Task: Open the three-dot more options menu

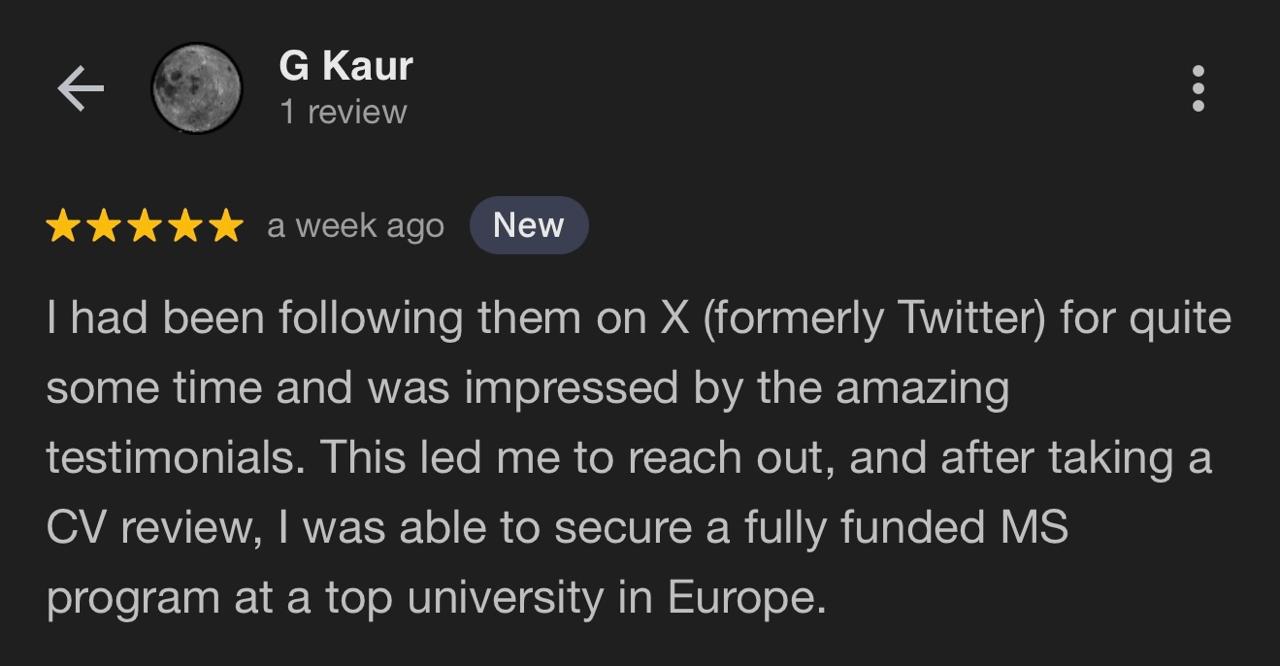Action: pos(1198,89)
